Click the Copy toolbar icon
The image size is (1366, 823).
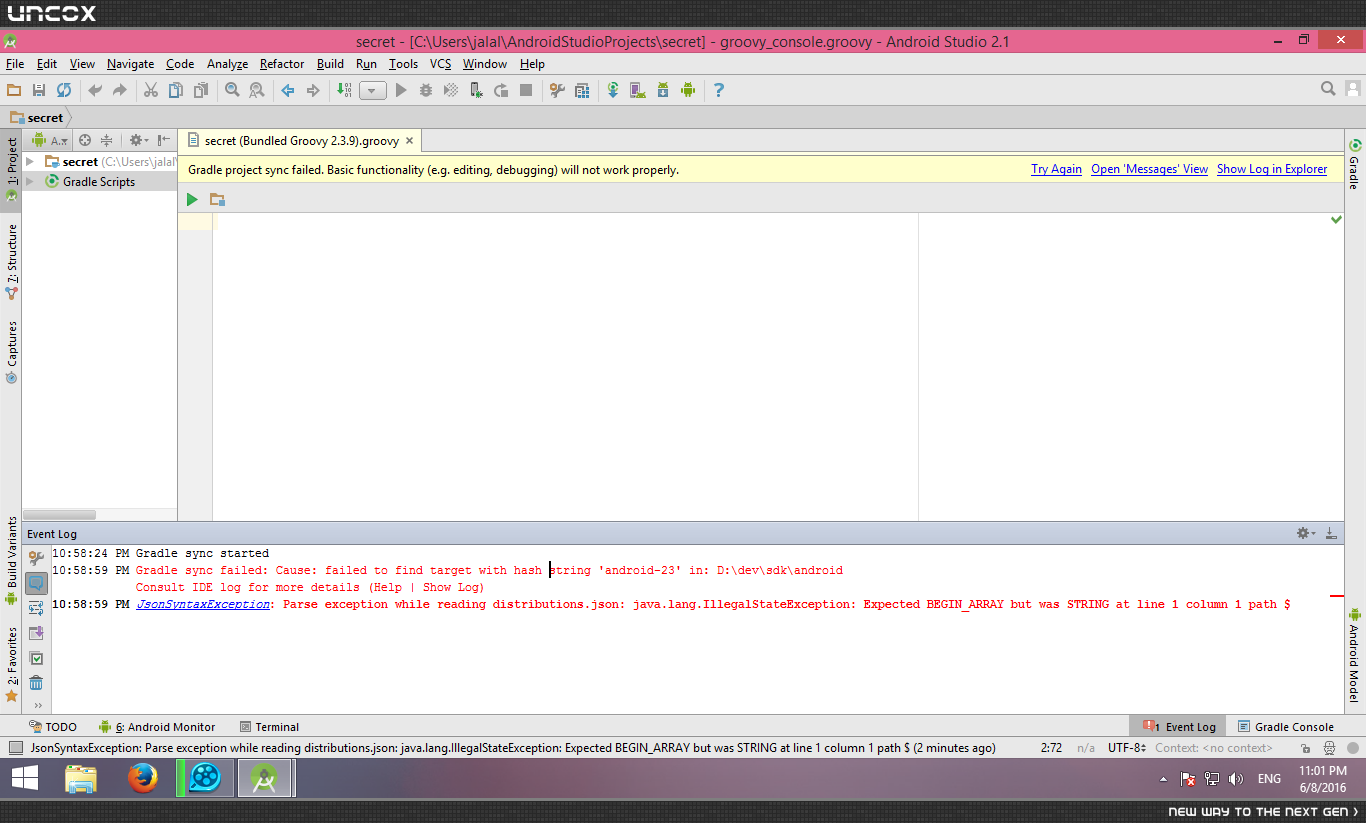[176, 90]
